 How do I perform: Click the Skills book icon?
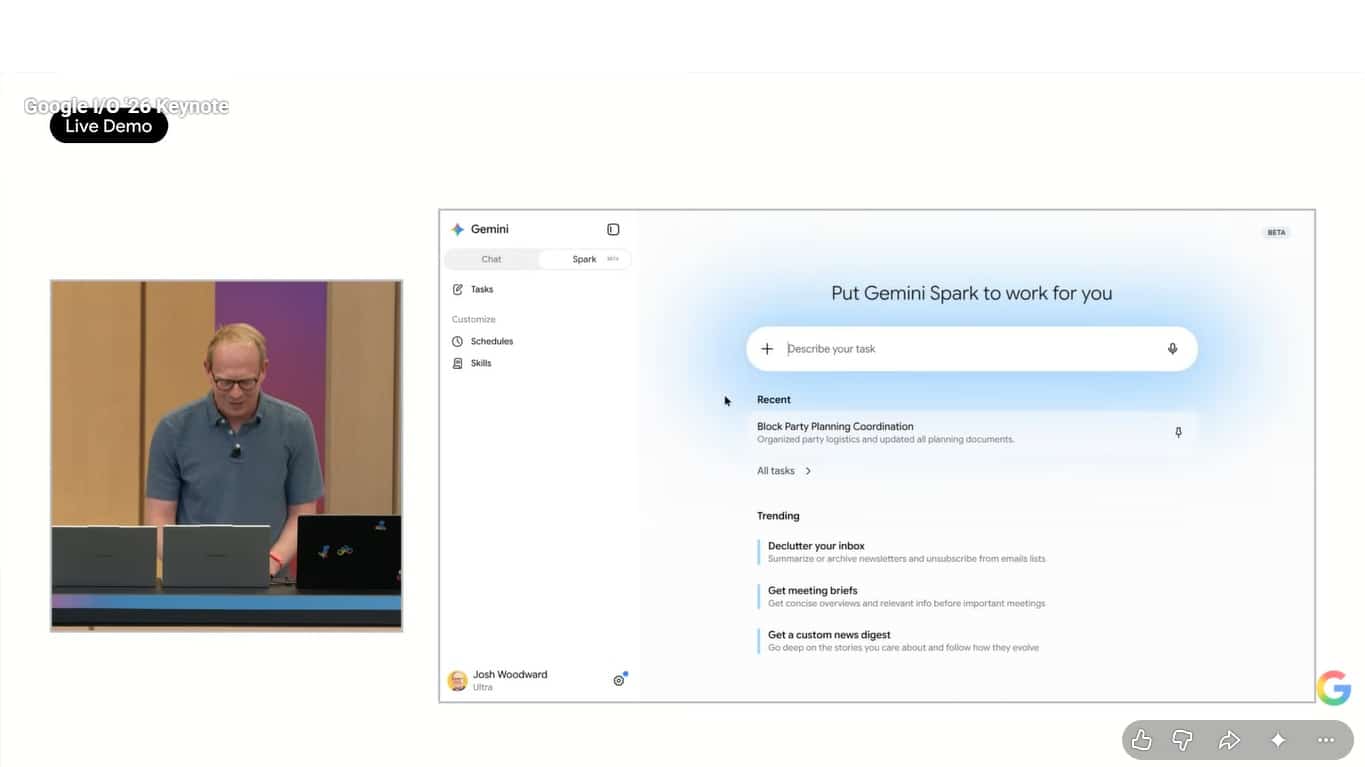click(x=458, y=363)
